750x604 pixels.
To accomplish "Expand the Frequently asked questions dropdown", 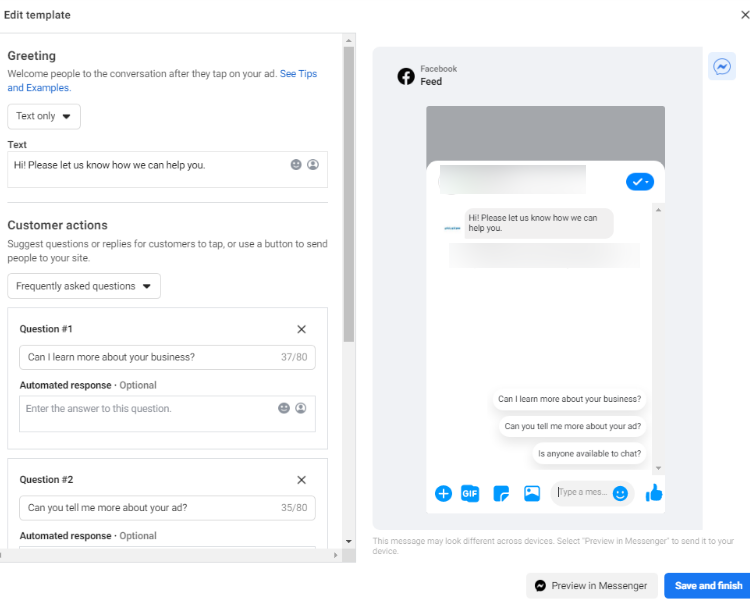I will 84,286.
